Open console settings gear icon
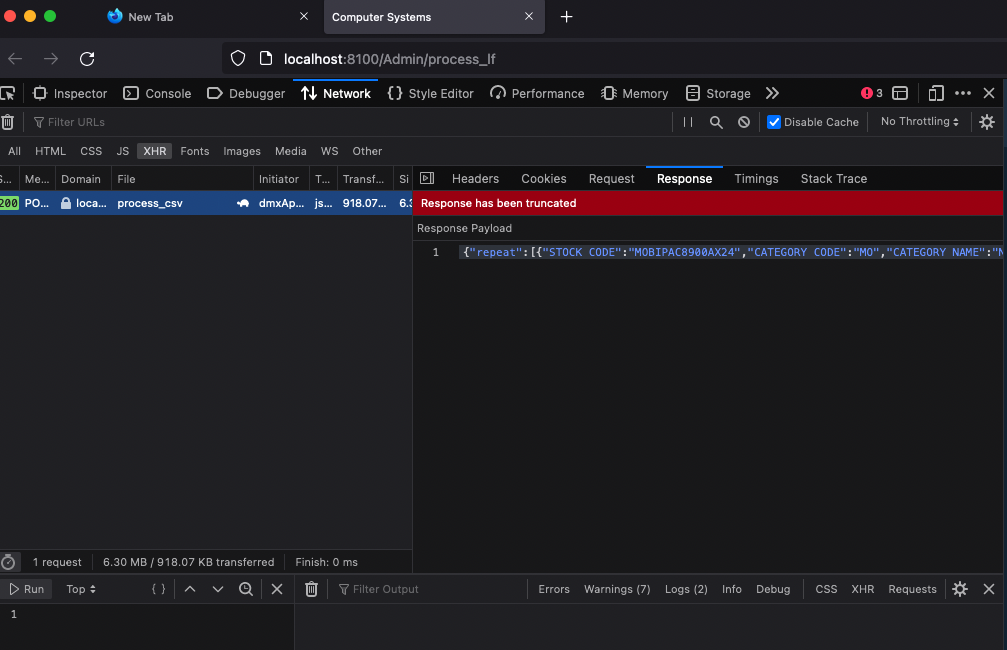Image resolution: width=1007 pixels, height=650 pixels. [960, 589]
